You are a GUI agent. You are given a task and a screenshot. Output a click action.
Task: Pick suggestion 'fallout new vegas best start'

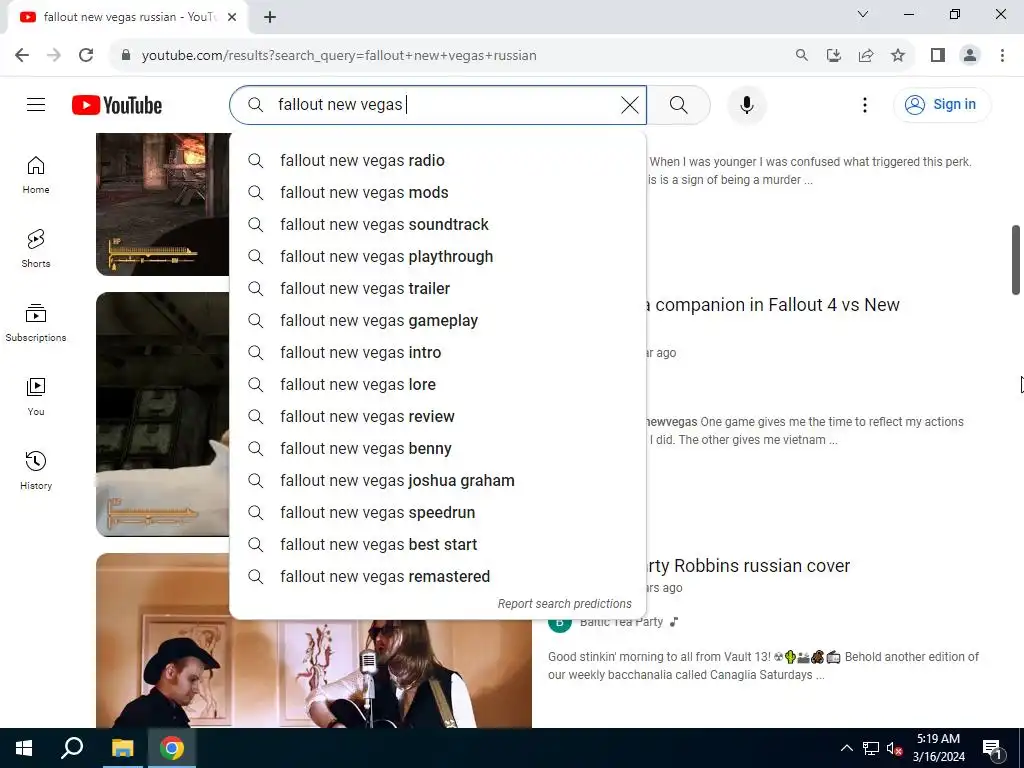(438, 544)
